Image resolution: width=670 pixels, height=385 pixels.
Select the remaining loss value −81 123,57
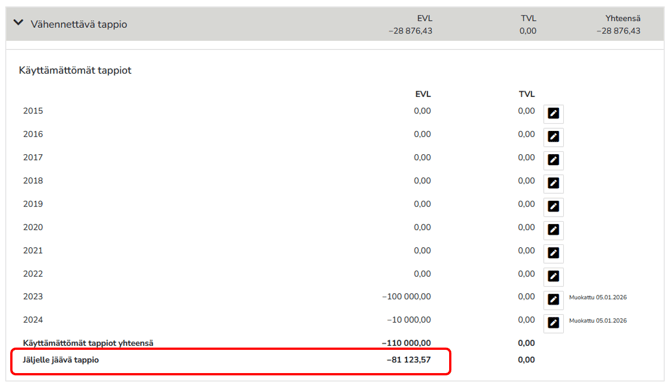pyautogui.click(x=409, y=360)
